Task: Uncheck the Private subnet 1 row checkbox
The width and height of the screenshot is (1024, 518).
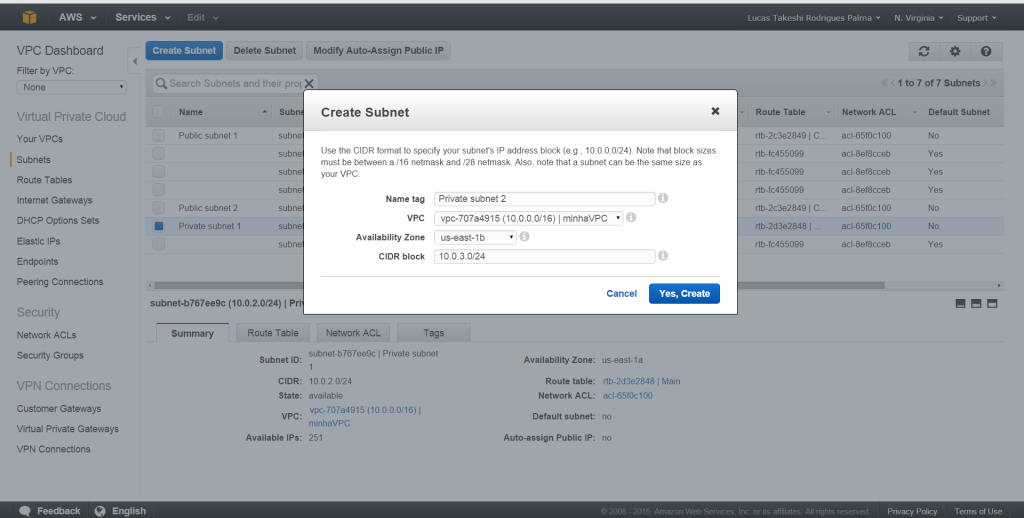Action: coord(159,226)
